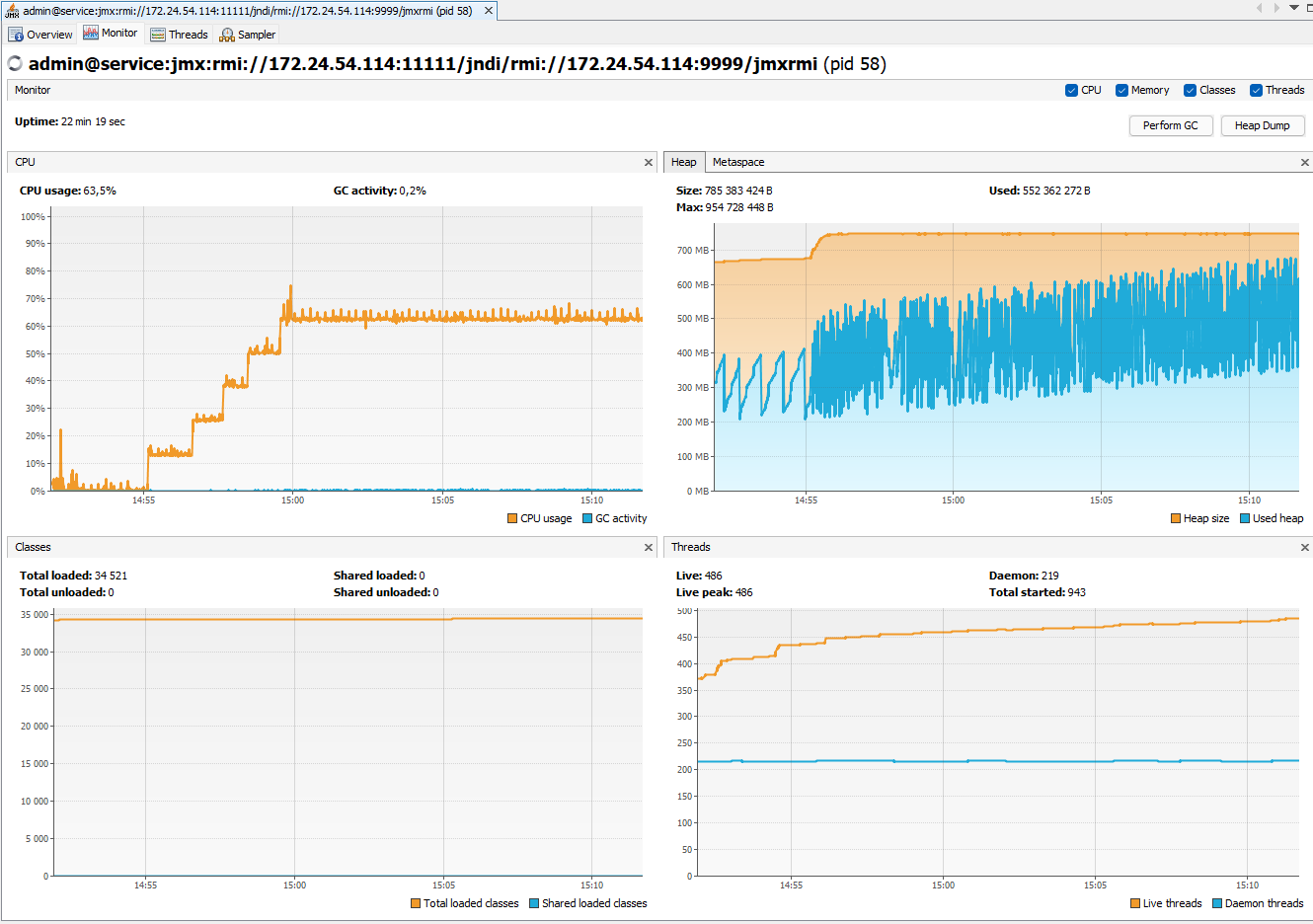Close the Threads graph panel
Viewport: 1313px width, 924px height.
click(1304, 548)
